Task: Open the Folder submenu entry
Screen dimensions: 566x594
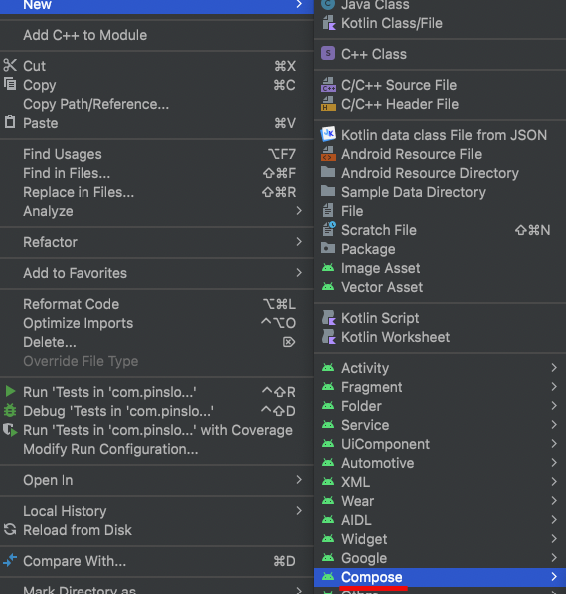Action: 440,406
